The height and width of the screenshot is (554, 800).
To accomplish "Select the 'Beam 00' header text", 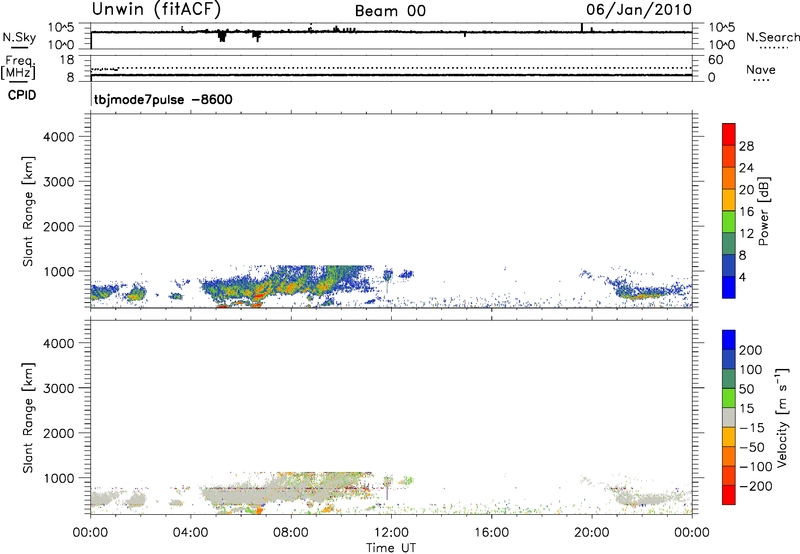I will 390,11.
